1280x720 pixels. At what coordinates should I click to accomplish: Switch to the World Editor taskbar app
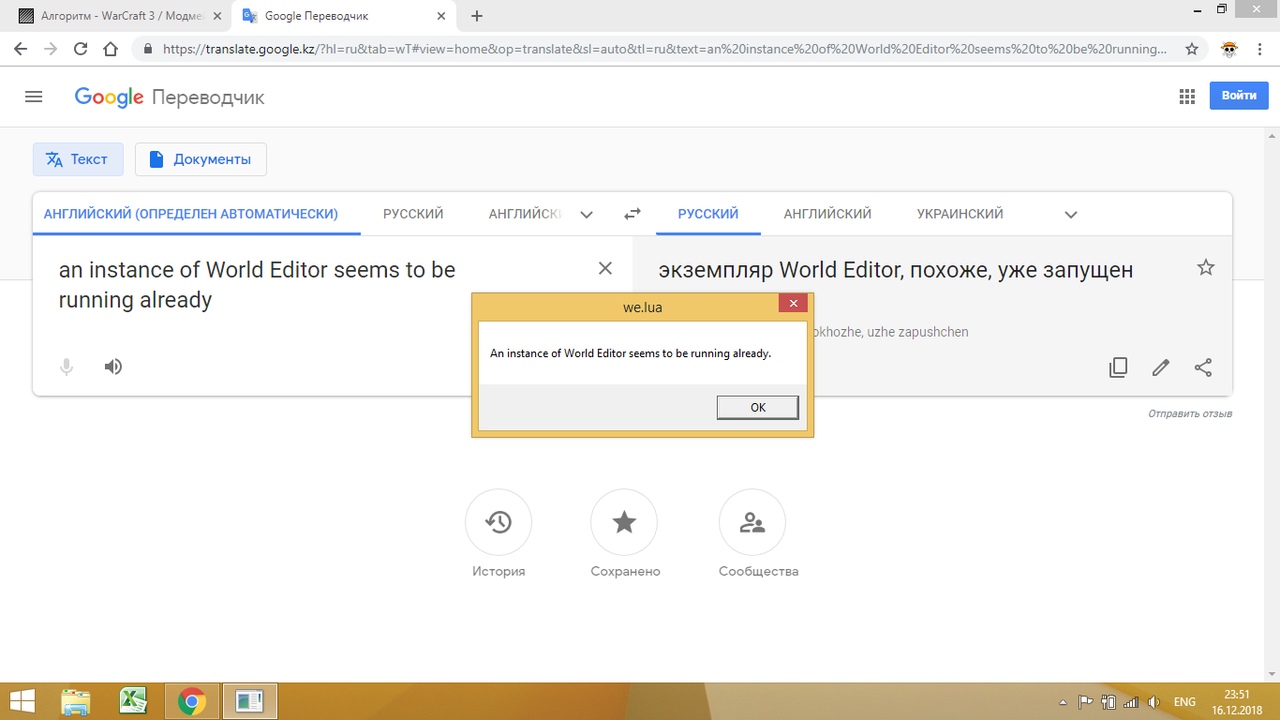[x=249, y=701]
